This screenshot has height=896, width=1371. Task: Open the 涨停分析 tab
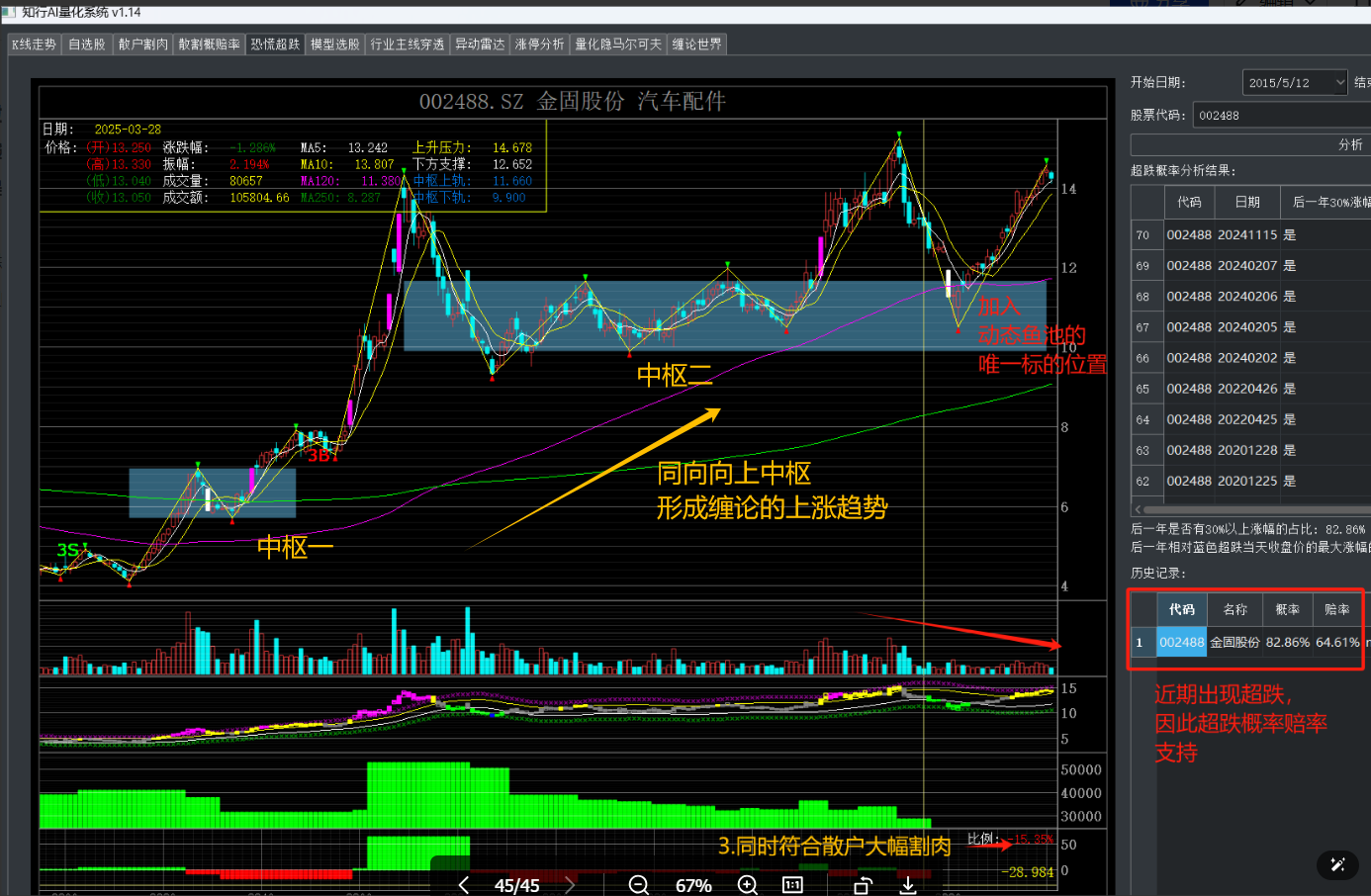540,44
